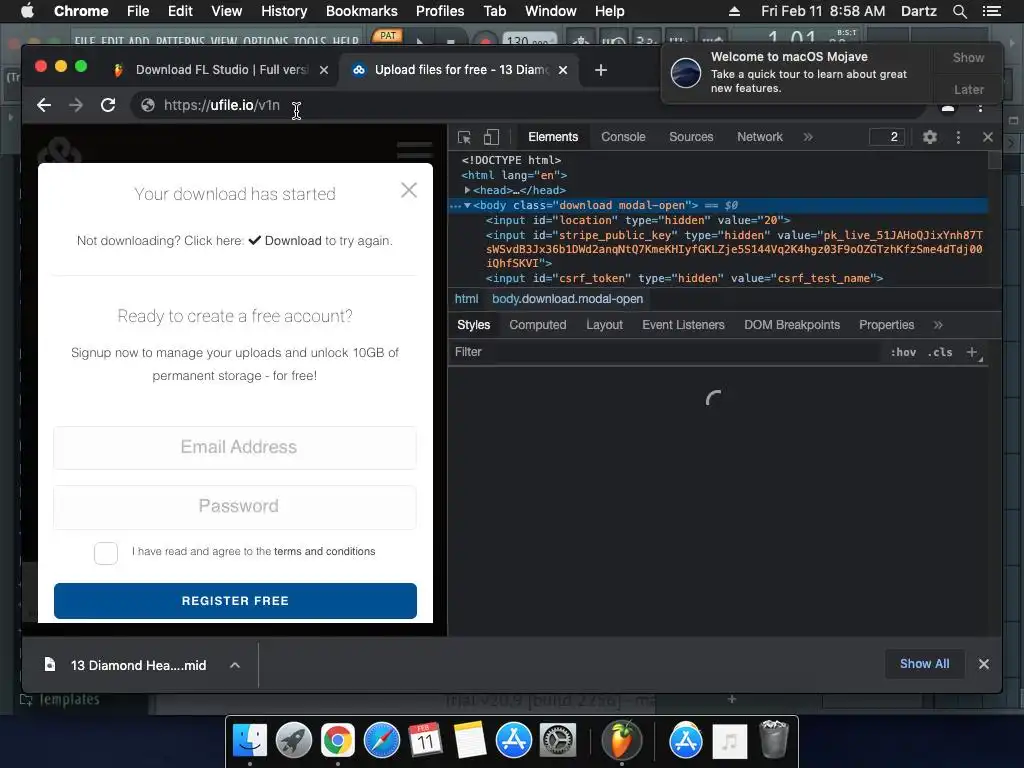Open Calendar from the Dock

pyautogui.click(x=425, y=740)
